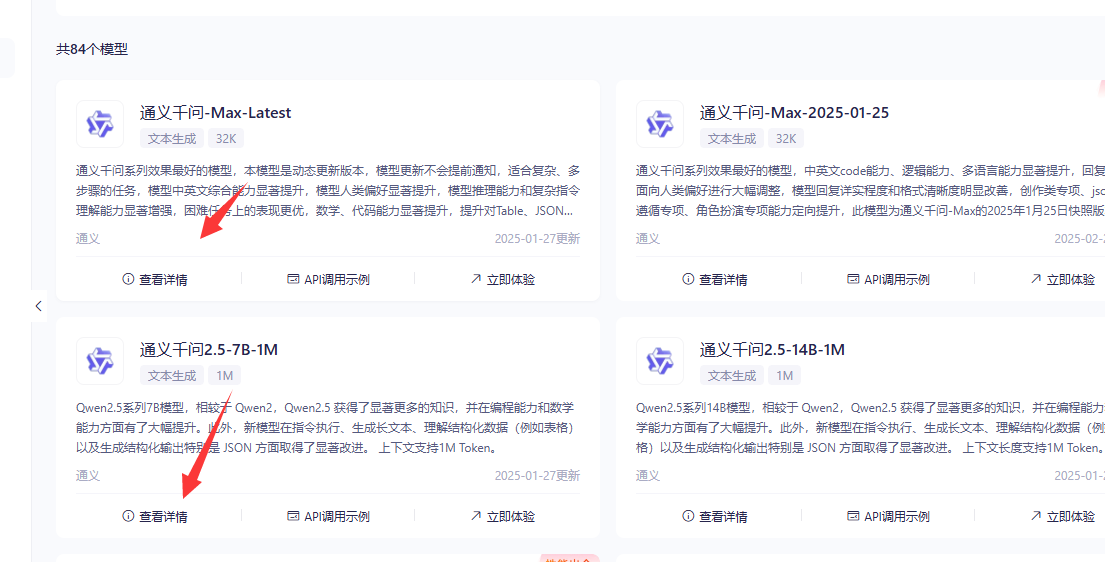Click the info icon on 通义千问2.5-7B-1M card
Screen dimensions: 1105x562
coord(128,516)
